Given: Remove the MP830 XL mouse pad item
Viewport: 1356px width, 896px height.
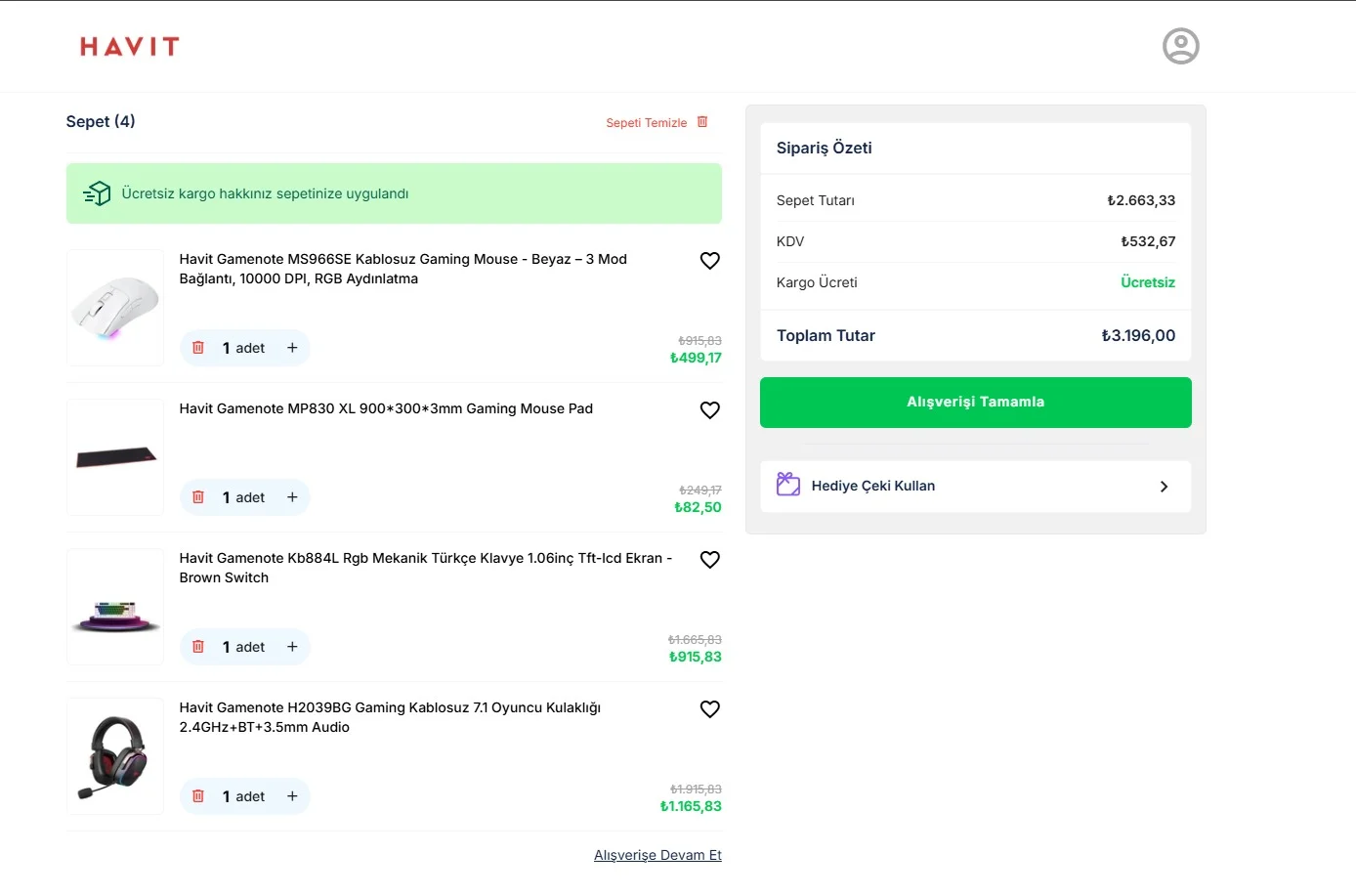Looking at the screenshot, I should point(198,497).
